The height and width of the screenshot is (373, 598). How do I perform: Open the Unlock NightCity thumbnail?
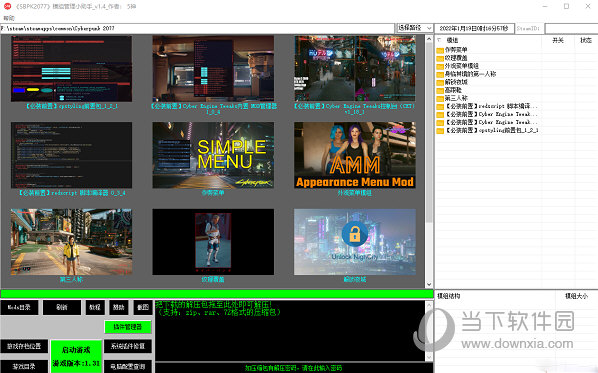[x=355, y=242]
